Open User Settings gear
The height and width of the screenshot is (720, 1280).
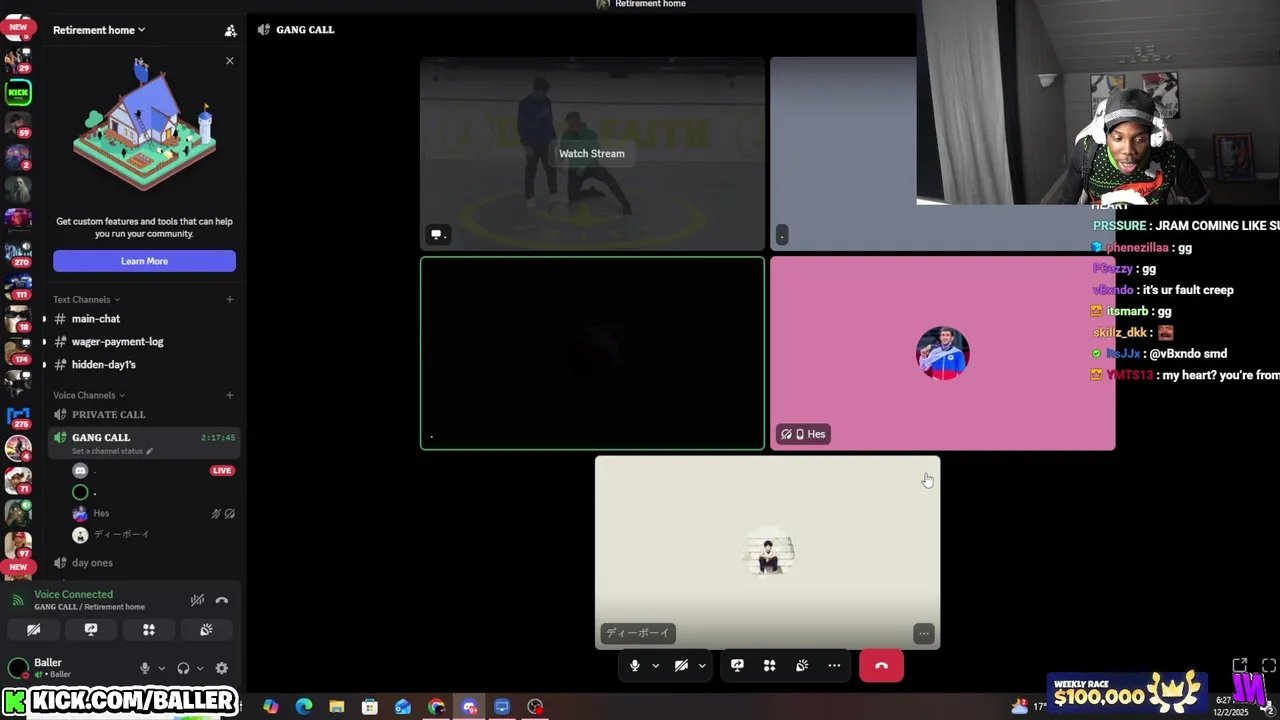tap(222, 668)
